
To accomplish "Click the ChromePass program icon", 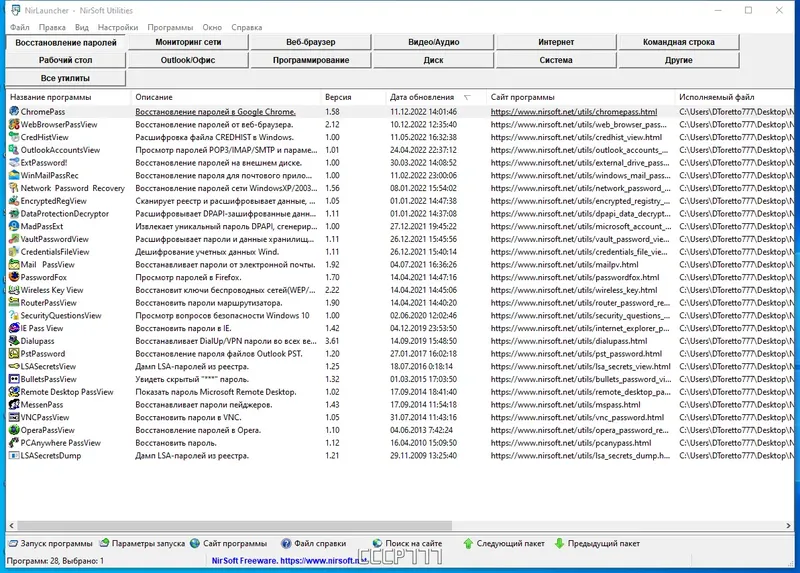I will 14,111.
